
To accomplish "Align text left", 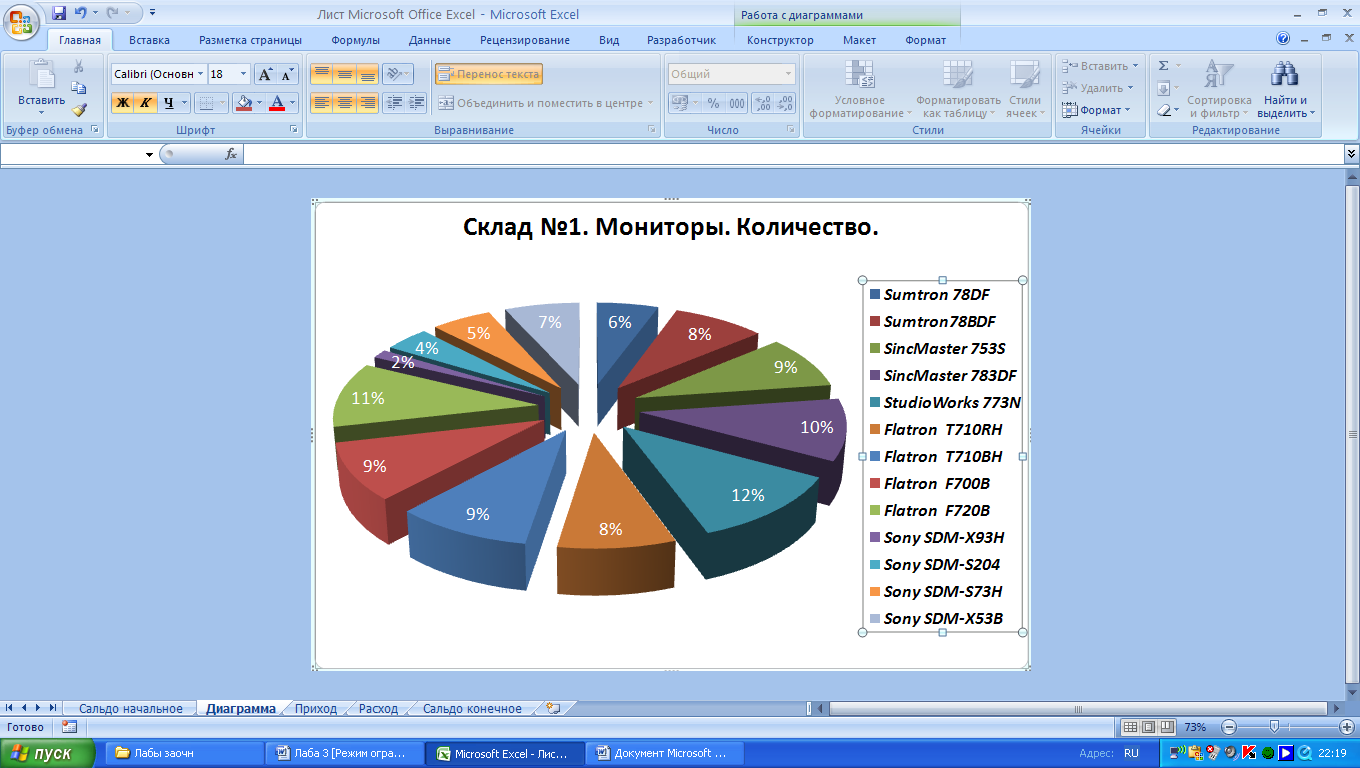I will 321,102.
